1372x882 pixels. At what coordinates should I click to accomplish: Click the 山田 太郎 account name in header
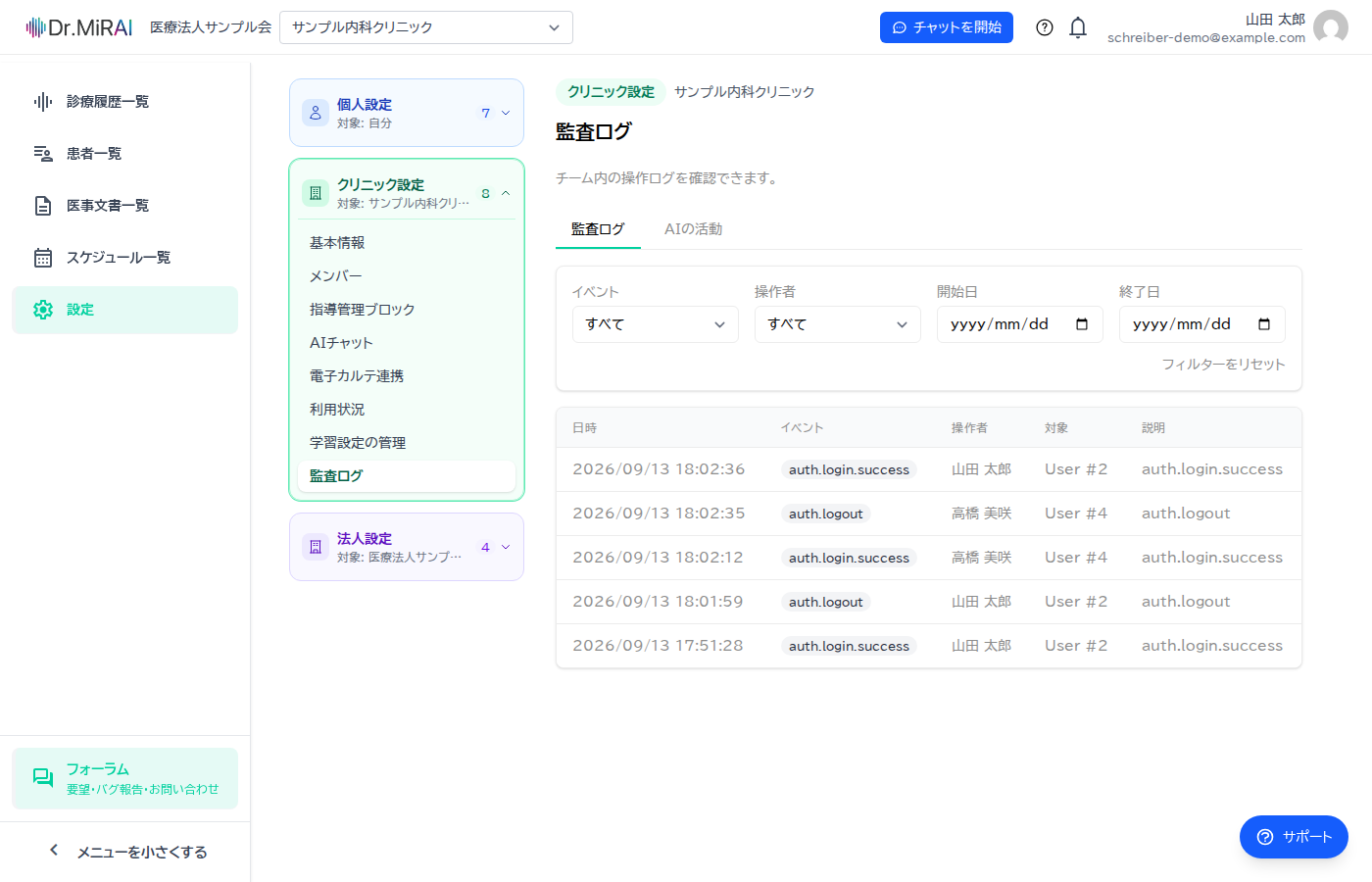1275,20
